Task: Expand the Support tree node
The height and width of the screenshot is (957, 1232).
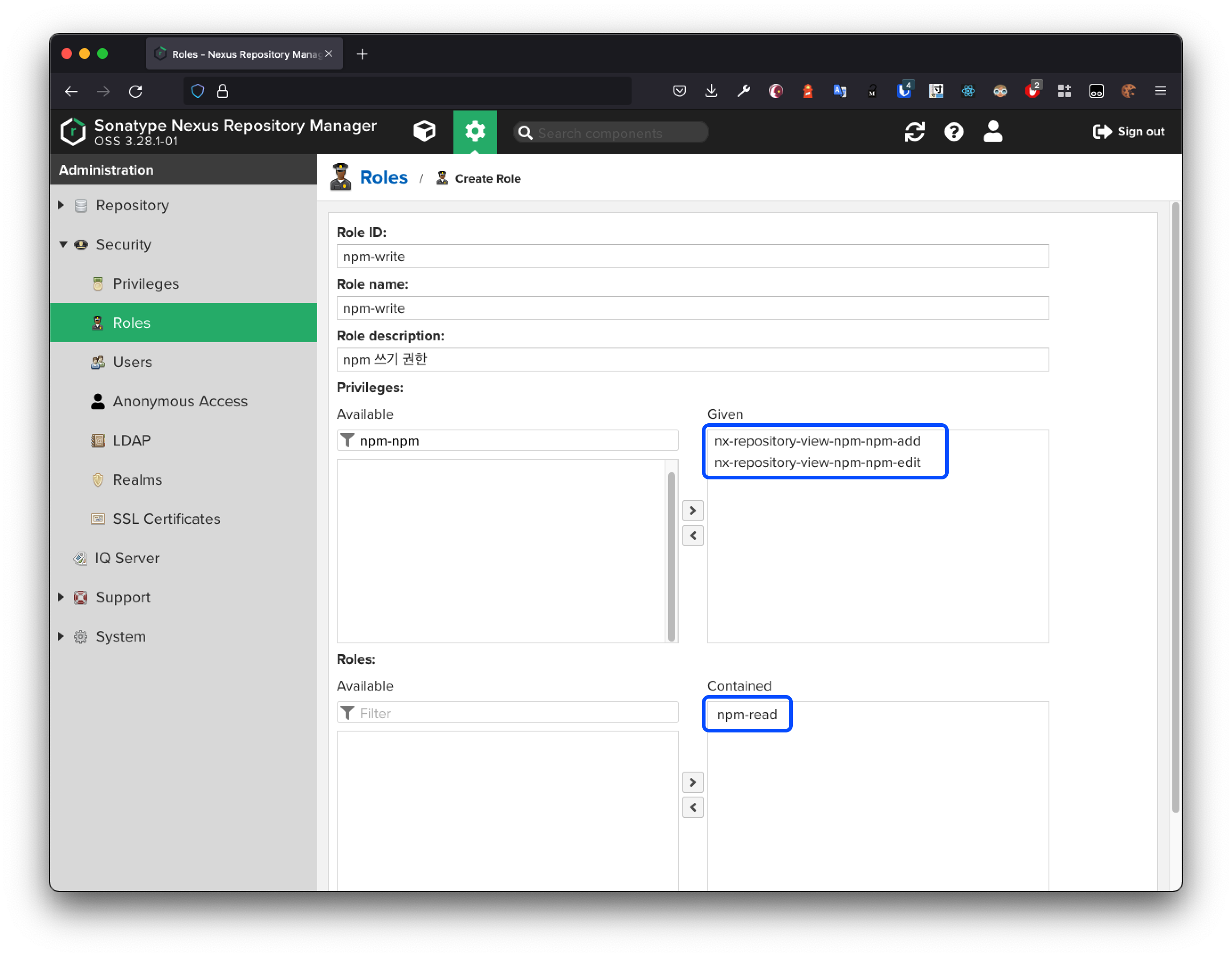Action: tap(61, 597)
